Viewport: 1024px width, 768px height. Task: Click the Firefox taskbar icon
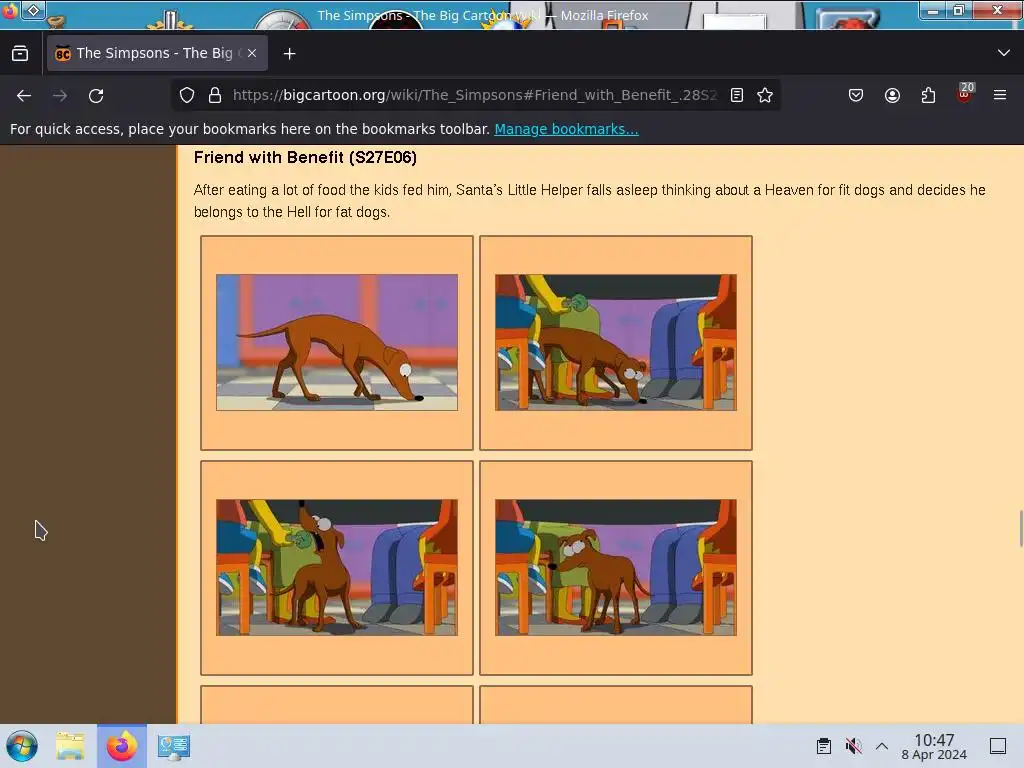pyautogui.click(x=122, y=746)
